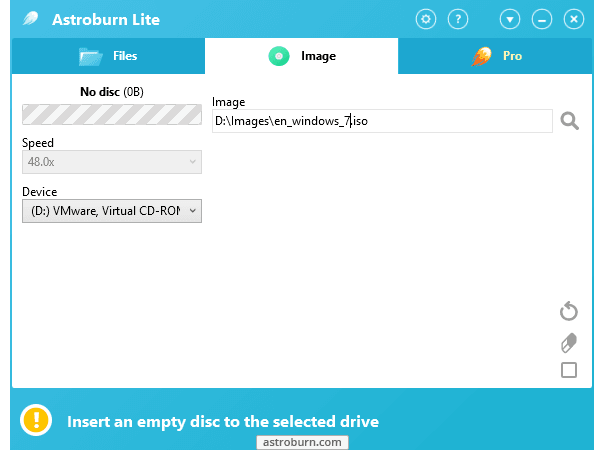
Task: Click the blue folder Files icon
Action: click(x=91, y=57)
